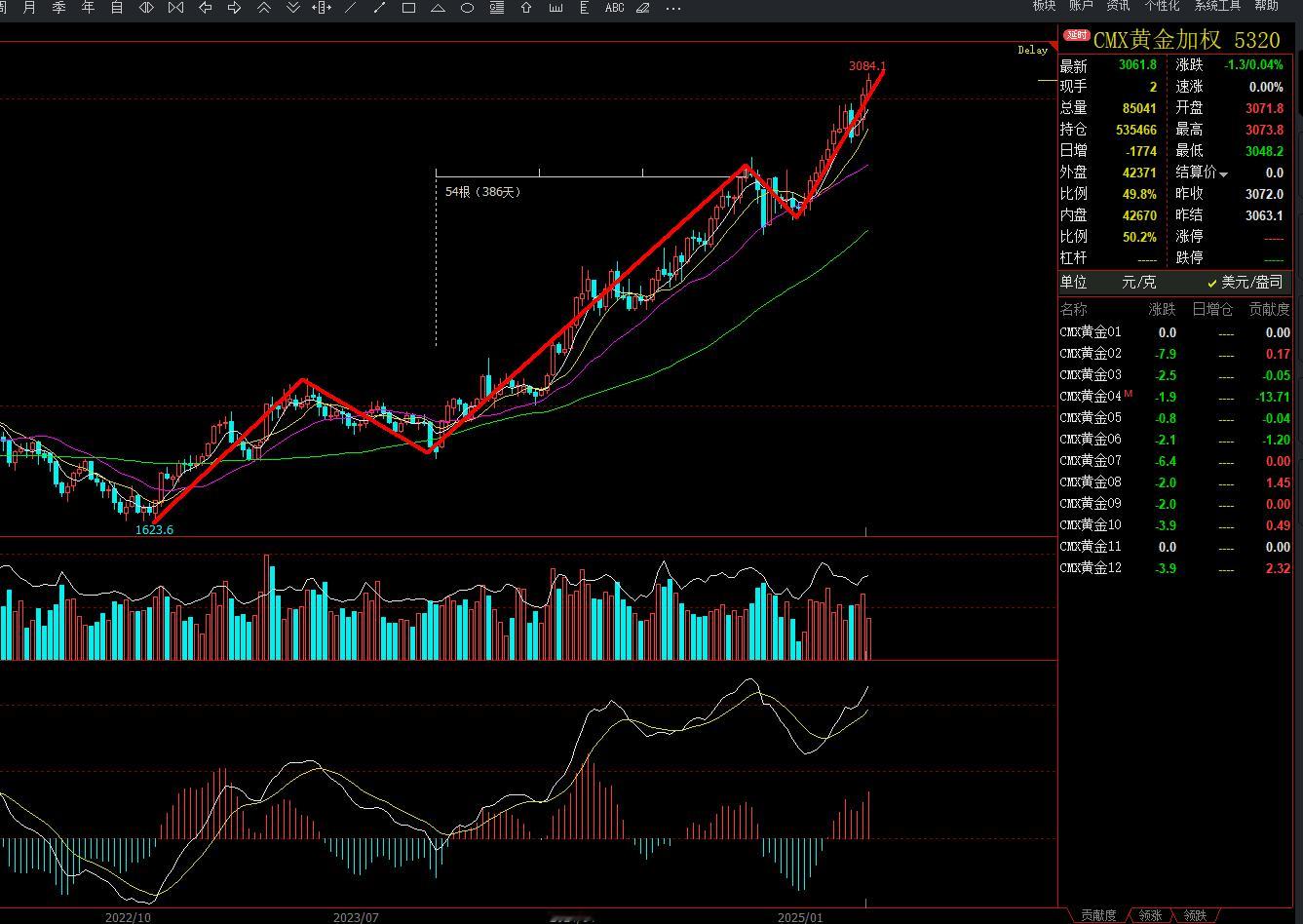Select CMX黄金04 main contract row
This screenshot has width=1303, height=924.
(1175, 397)
